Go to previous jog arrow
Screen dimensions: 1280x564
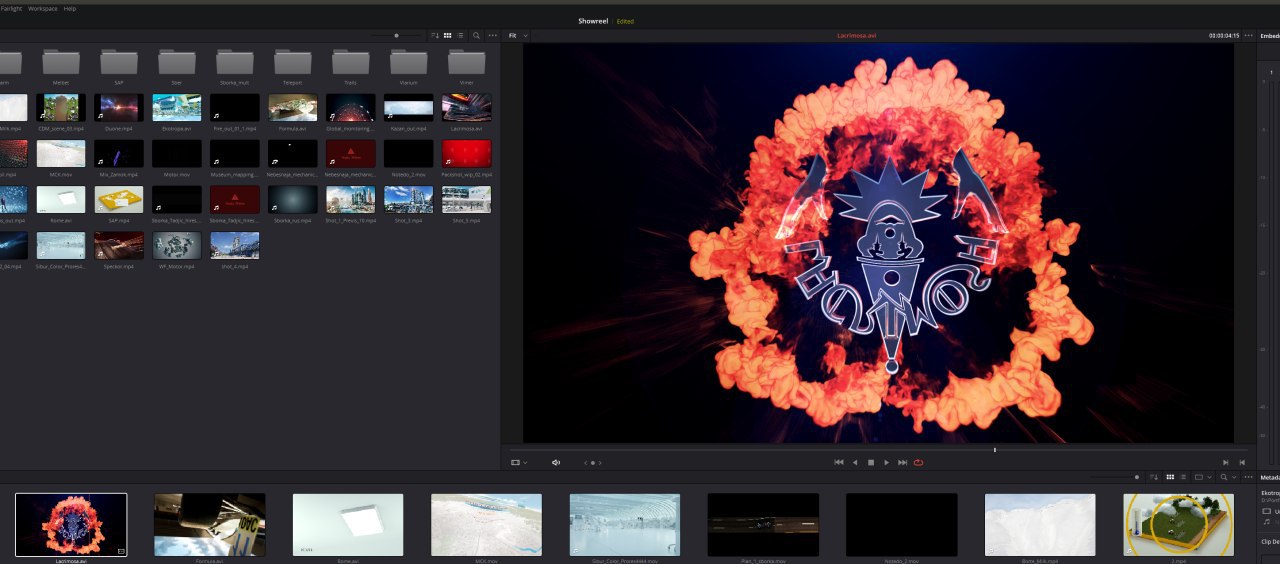586,463
